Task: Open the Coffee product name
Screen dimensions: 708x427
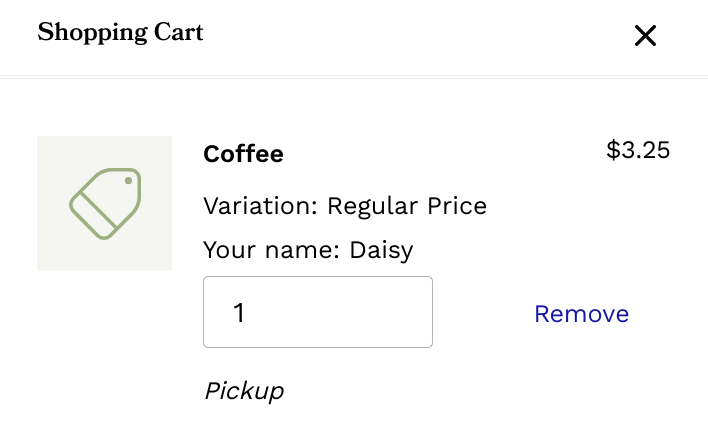Action: (243, 154)
